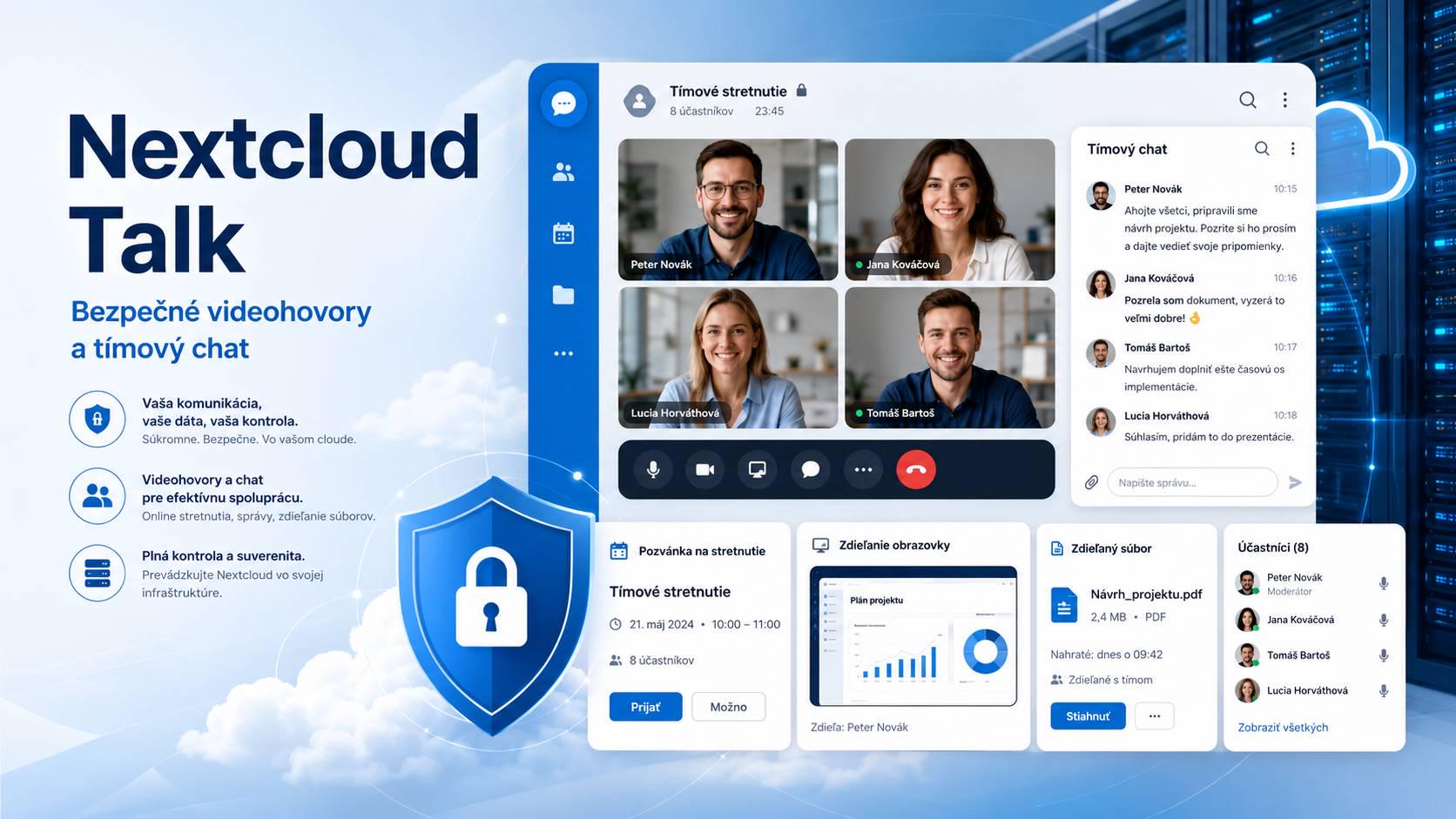Toggle chat from call control bar
Image resolution: width=1456 pixels, height=819 pixels.
point(811,470)
